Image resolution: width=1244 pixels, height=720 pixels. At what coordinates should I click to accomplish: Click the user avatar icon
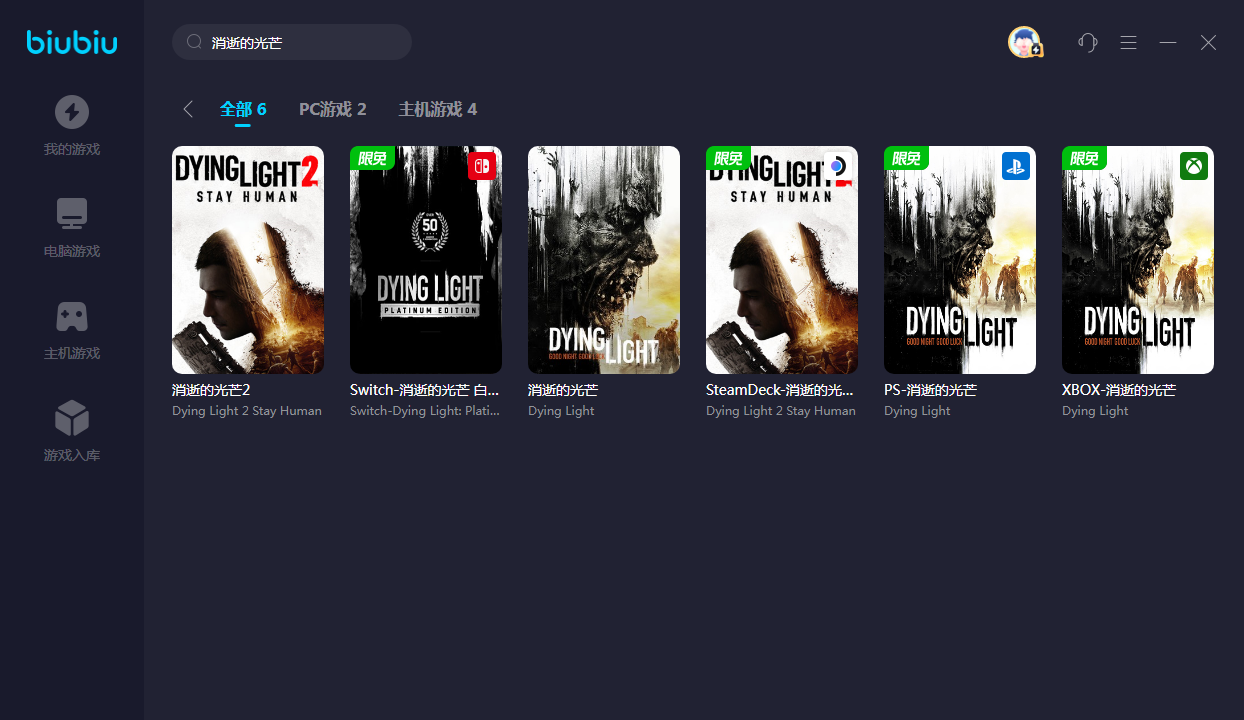point(1024,42)
